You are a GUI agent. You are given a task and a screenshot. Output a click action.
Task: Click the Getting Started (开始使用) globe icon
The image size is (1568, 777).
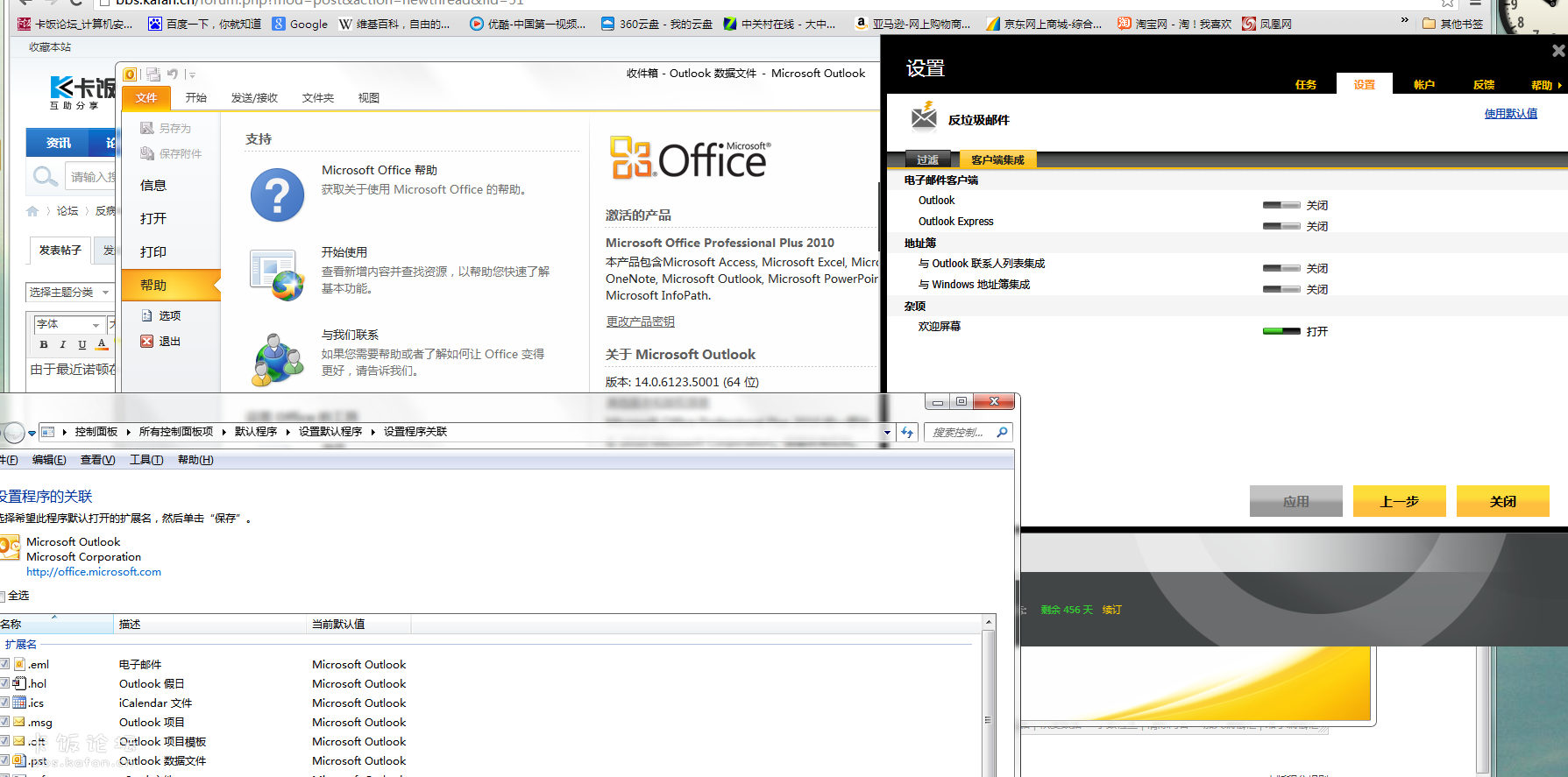pos(277,274)
